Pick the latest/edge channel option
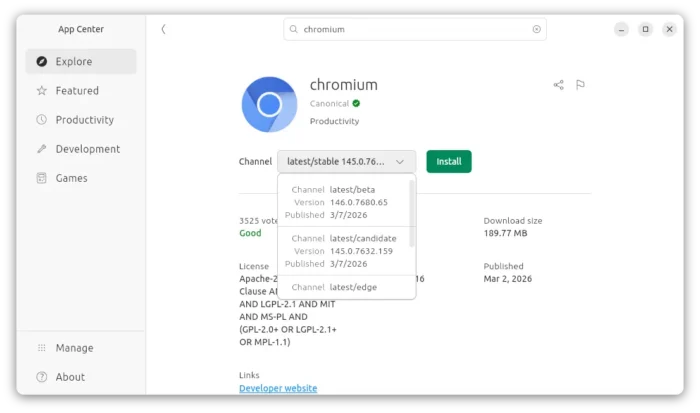Screen dimensions: 700x413 click(344, 288)
